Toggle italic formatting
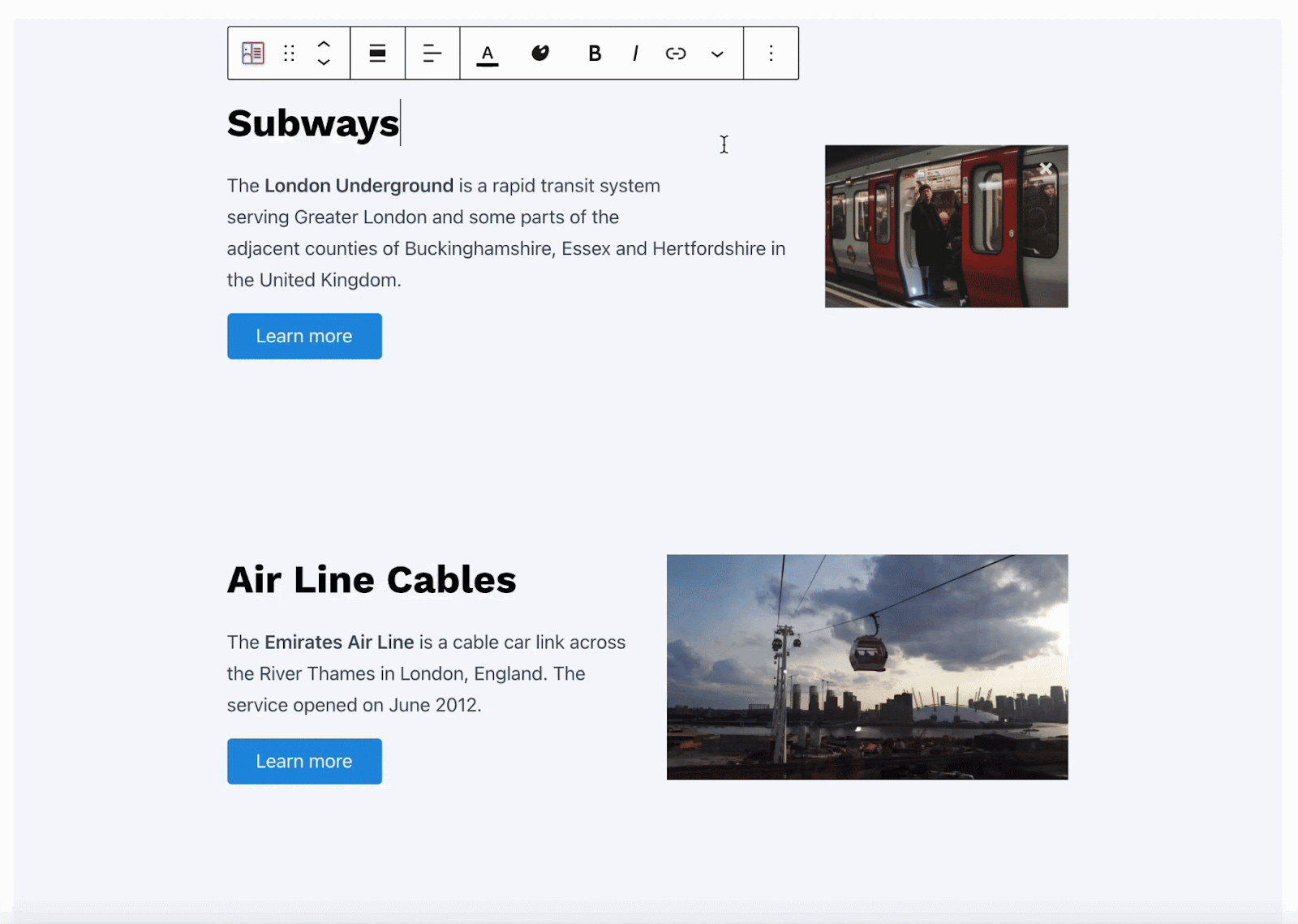This screenshot has height=924, width=1298. point(635,54)
